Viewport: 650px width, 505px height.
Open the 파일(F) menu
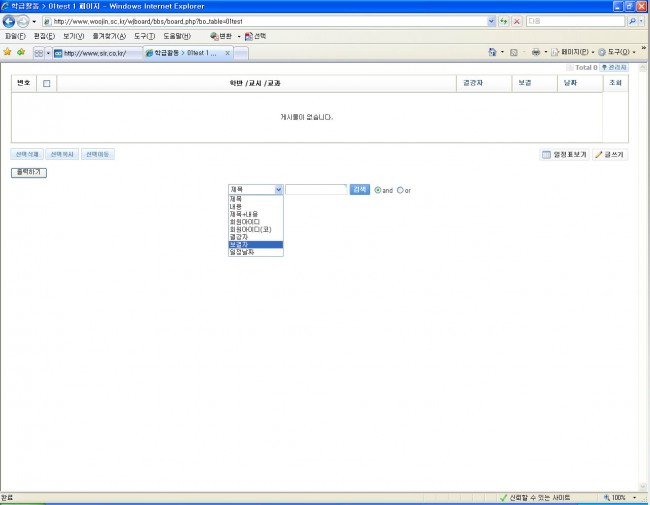15,36
